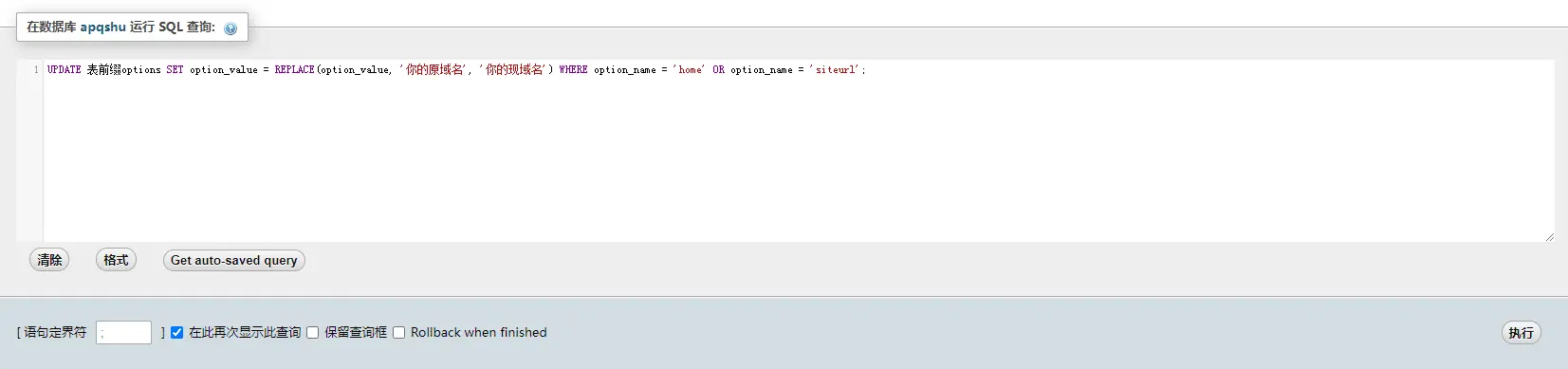Viewport: 1568px width, 369px height.
Task: Click the UPDATE keyword in query
Action: click(x=65, y=69)
